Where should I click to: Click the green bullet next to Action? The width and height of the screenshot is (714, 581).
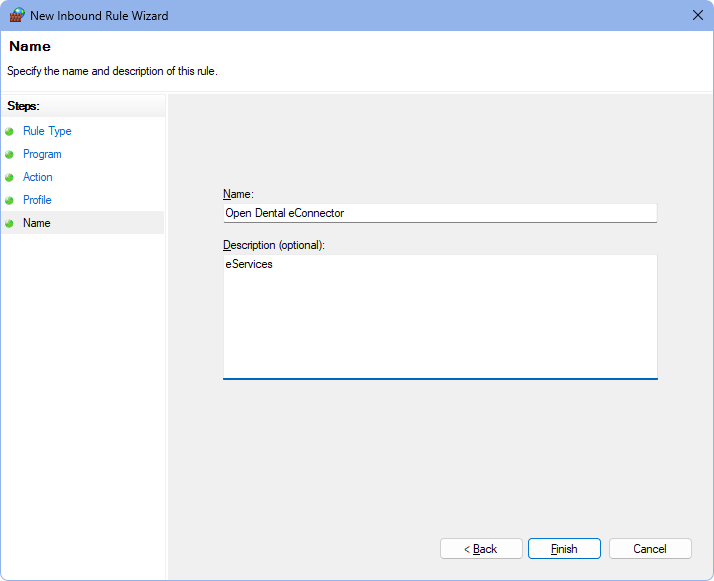[x=10, y=177]
